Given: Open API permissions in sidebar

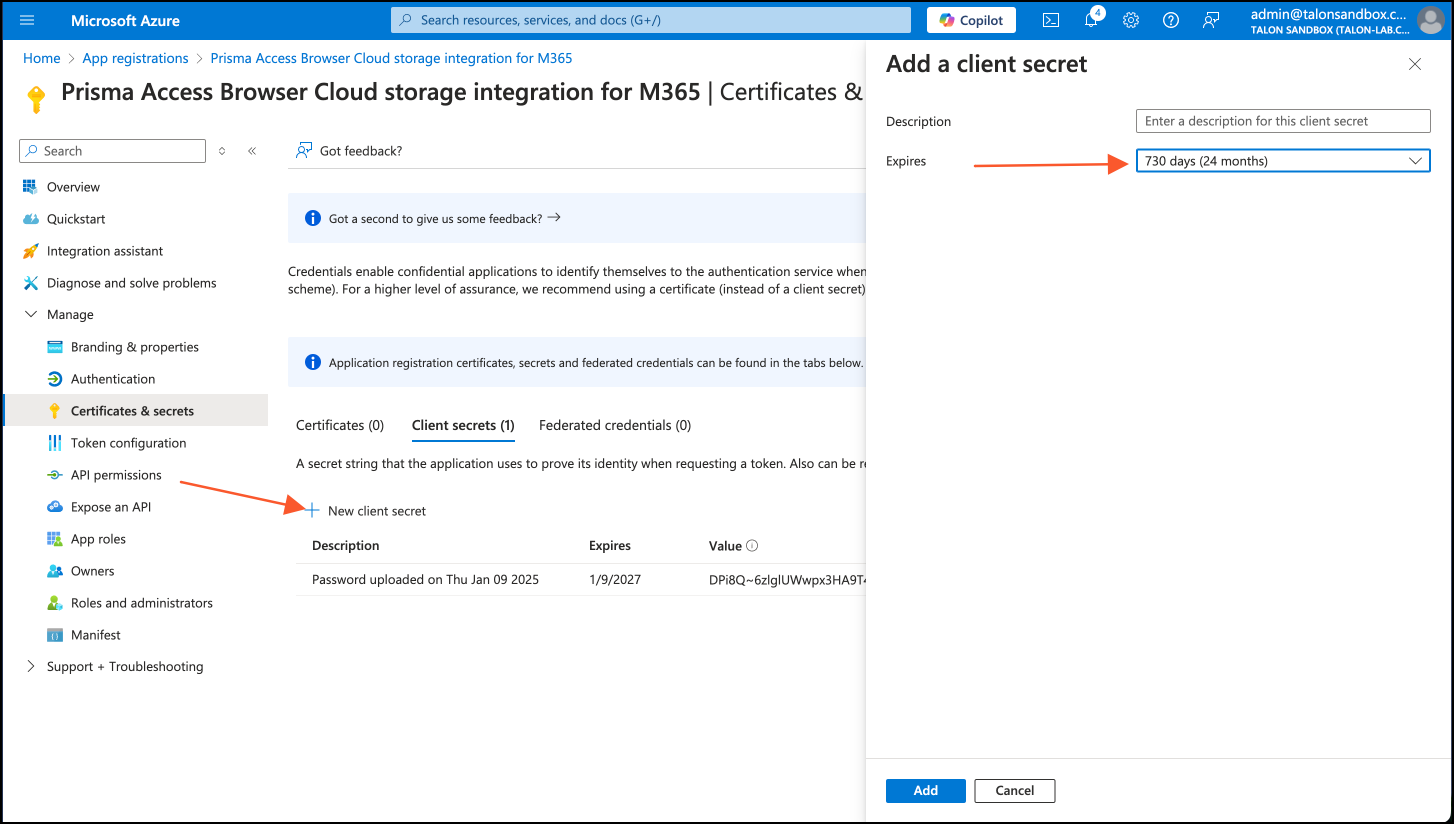Looking at the screenshot, I should click(116, 475).
